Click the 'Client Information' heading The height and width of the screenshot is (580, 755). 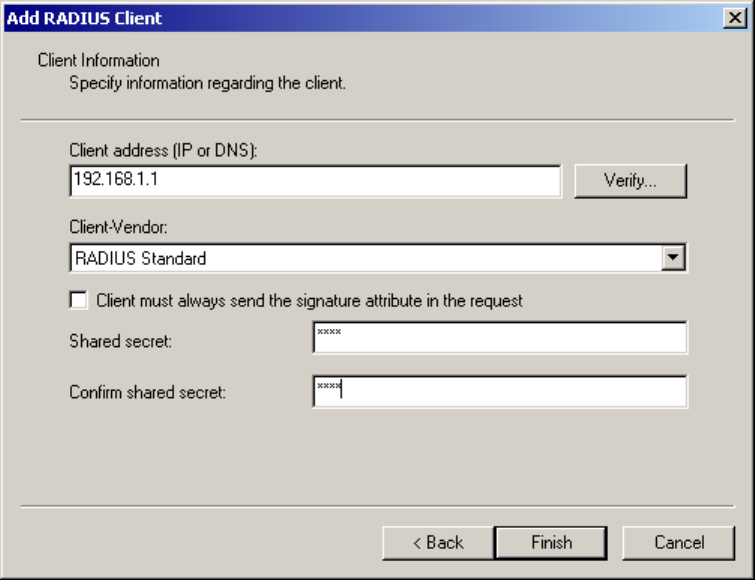click(x=99, y=61)
